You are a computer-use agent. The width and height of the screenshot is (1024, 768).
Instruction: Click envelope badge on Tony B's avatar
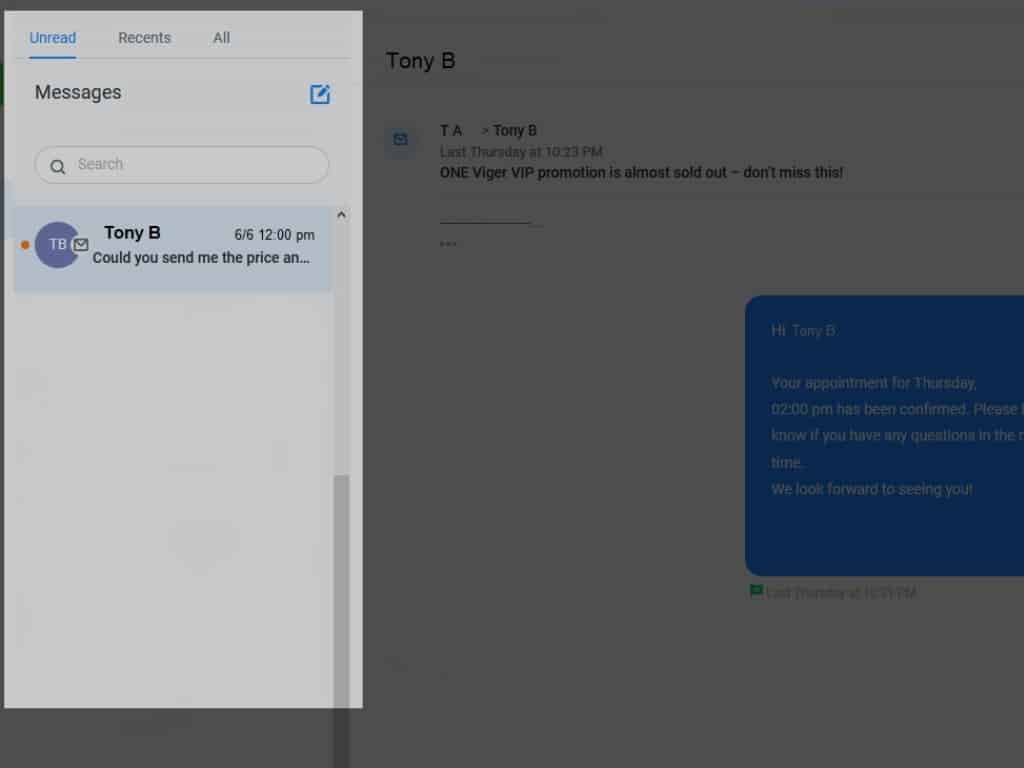click(81, 245)
